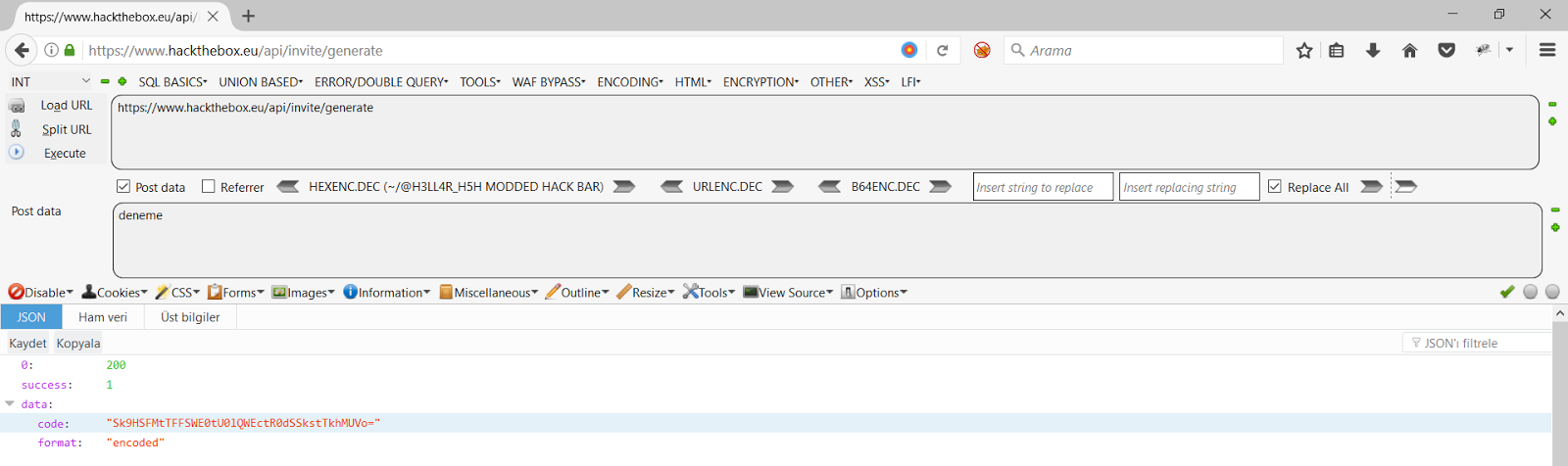Viewport: 1568px width, 466px height.
Task: Open the SQL BASICS dropdown menu
Action: [172, 82]
